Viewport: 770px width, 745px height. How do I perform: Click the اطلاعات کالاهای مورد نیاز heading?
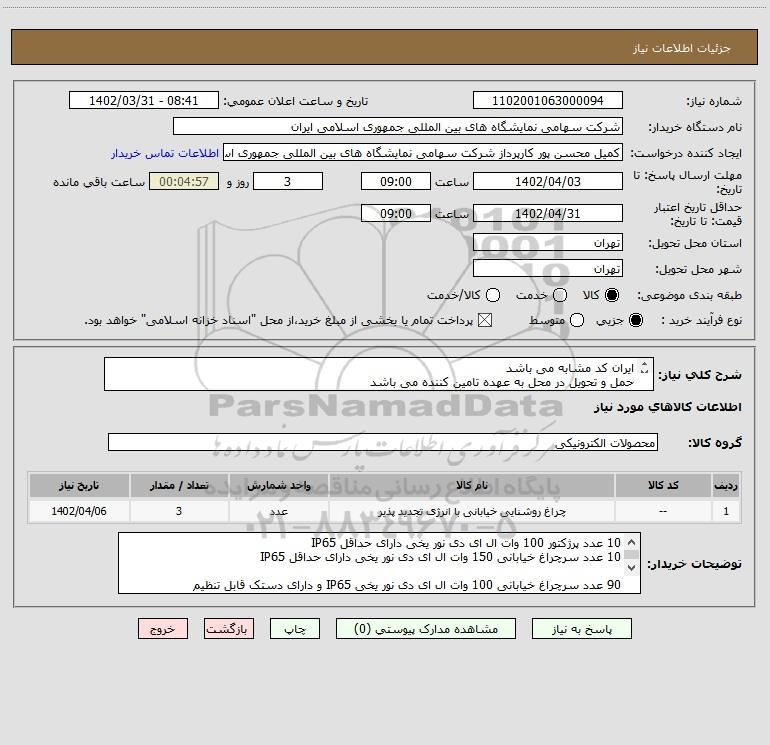tap(668, 407)
